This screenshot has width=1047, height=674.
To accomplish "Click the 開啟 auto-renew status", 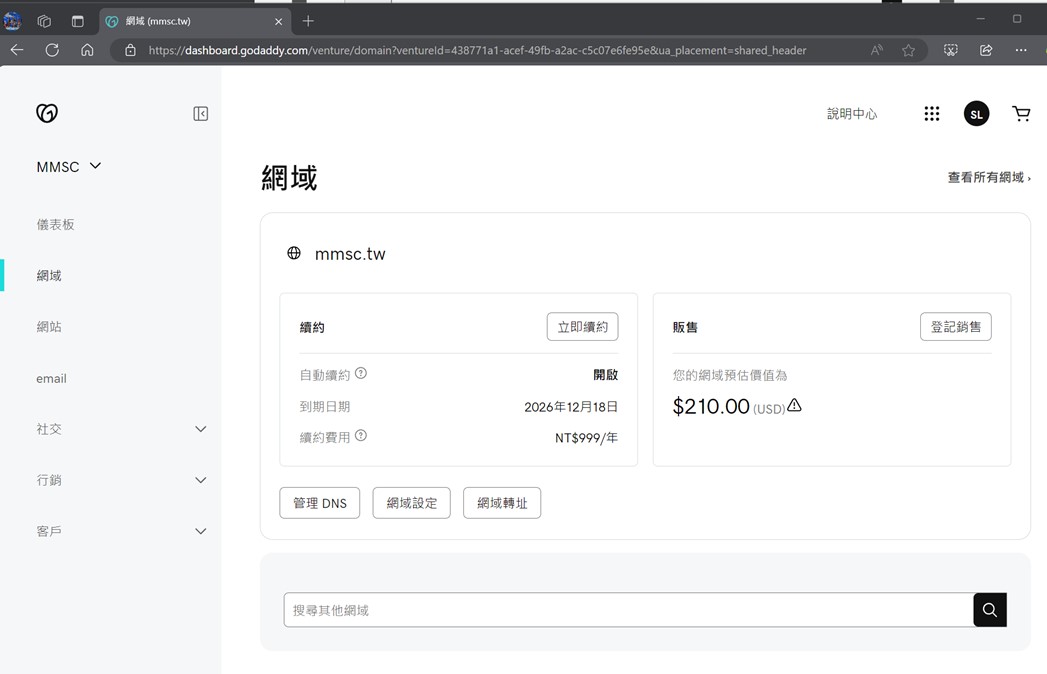I will [x=606, y=375].
